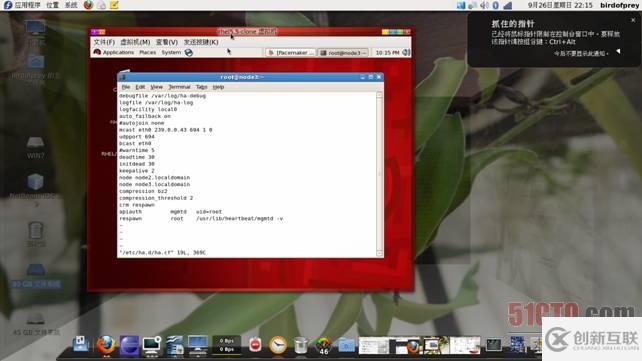
Task: Open the orange clock dock icon
Action: point(278,345)
